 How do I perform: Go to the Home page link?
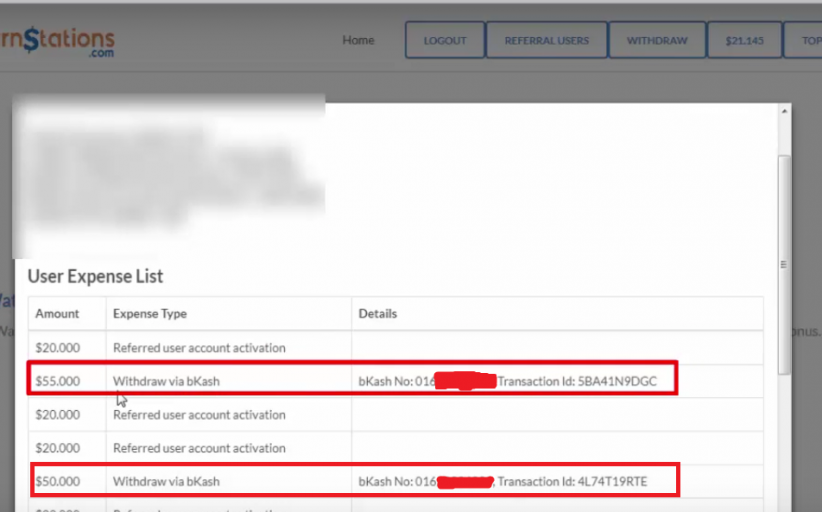point(358,41)
